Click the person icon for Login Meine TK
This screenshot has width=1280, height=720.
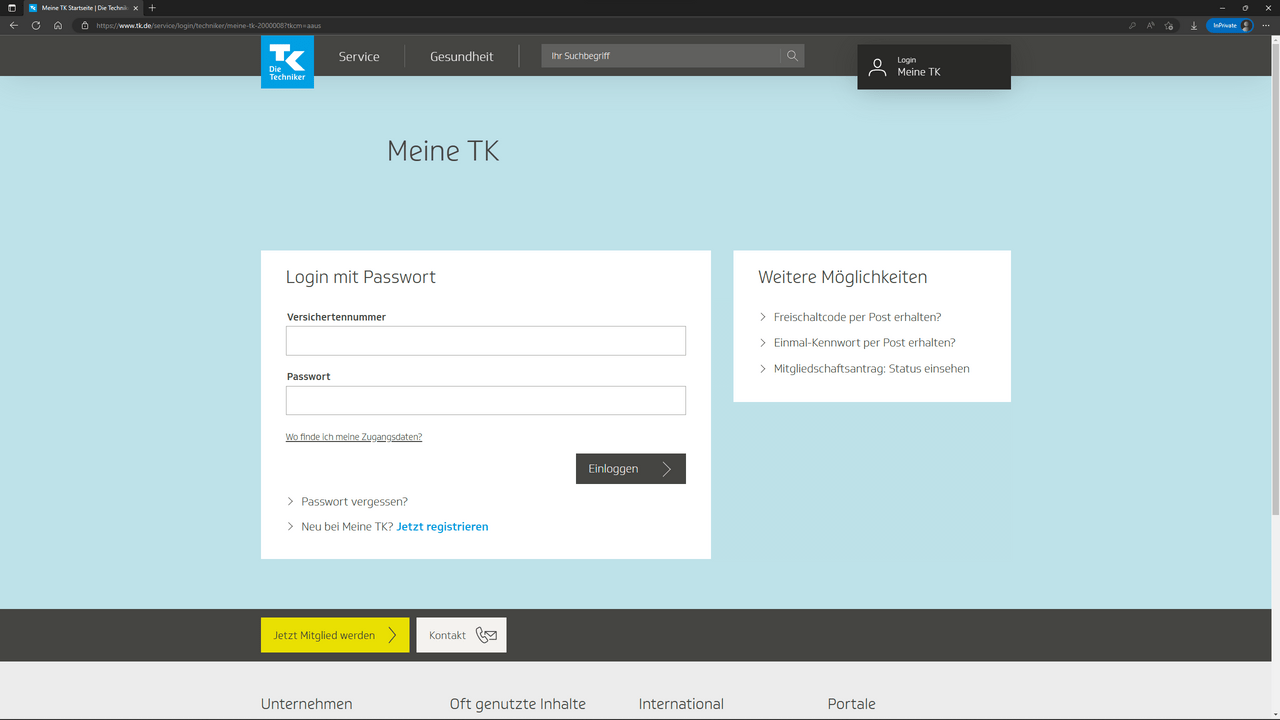click(x=877, y=67)
